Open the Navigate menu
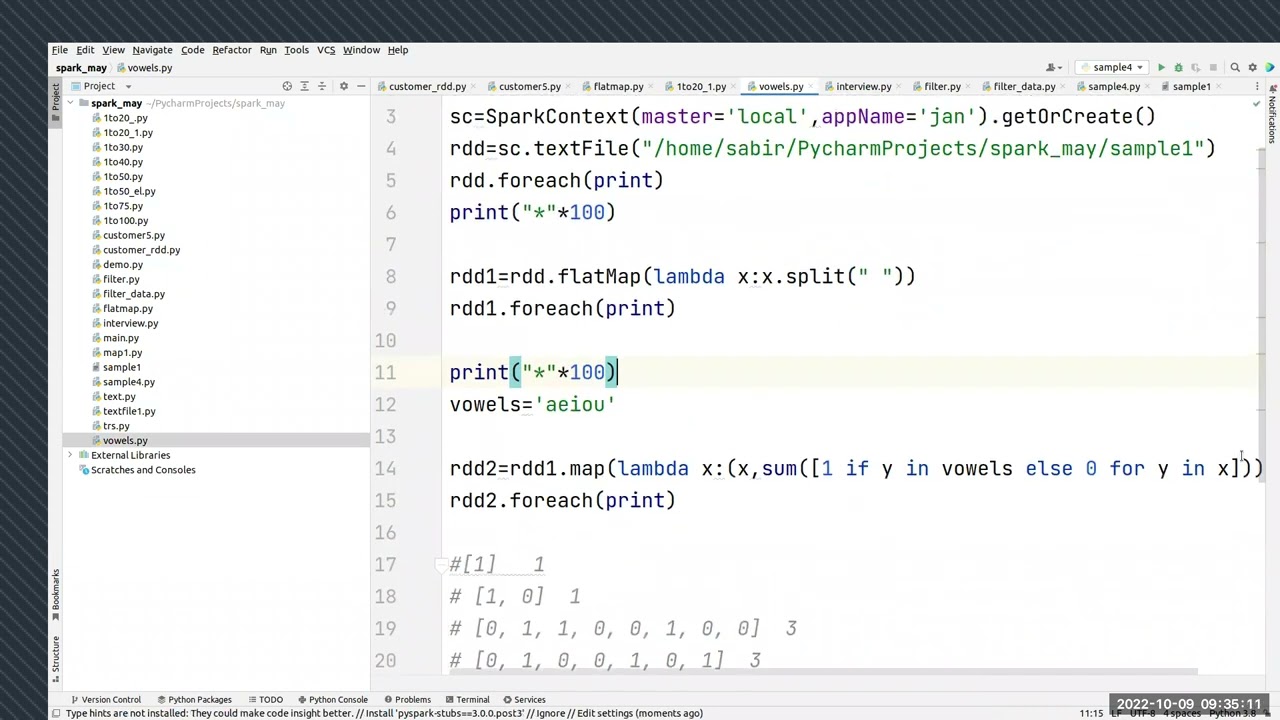The image size is (1280, 720). tap(152, 50)
